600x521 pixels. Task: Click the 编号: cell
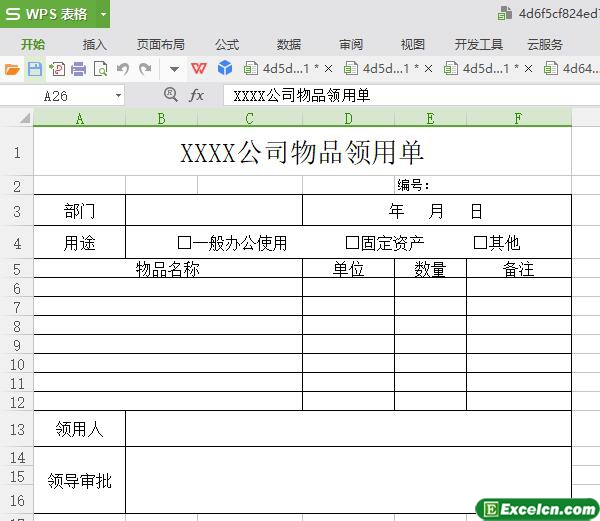(x=483, y=186)
